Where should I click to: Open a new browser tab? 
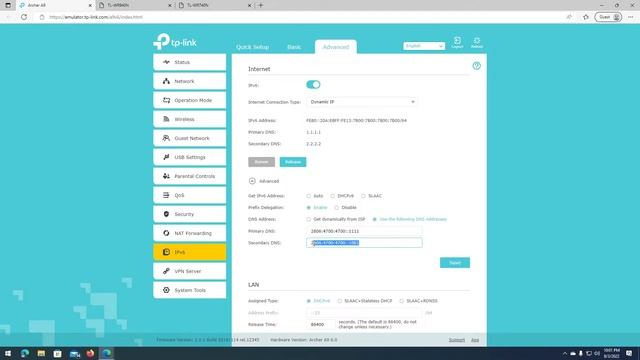tap(261, 5)
